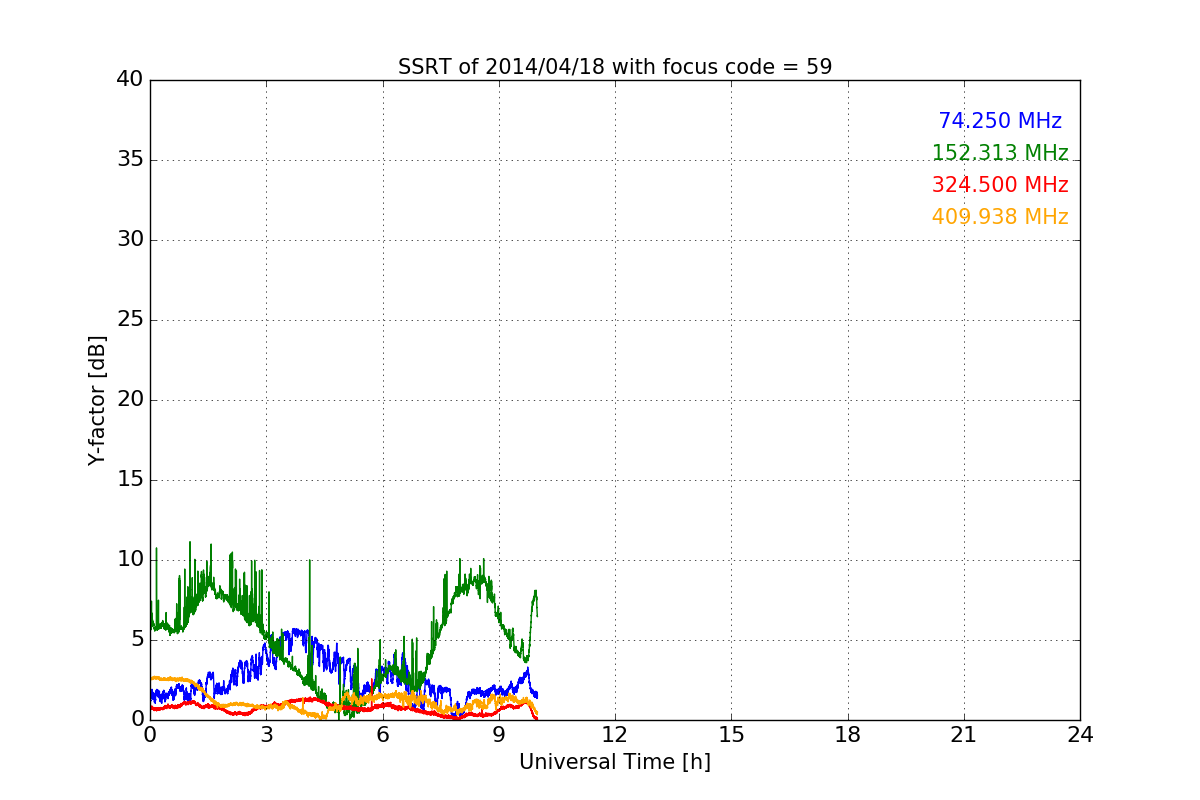Click the x-axis tick label 12
1200x800 pixels.
click(615, 735)
